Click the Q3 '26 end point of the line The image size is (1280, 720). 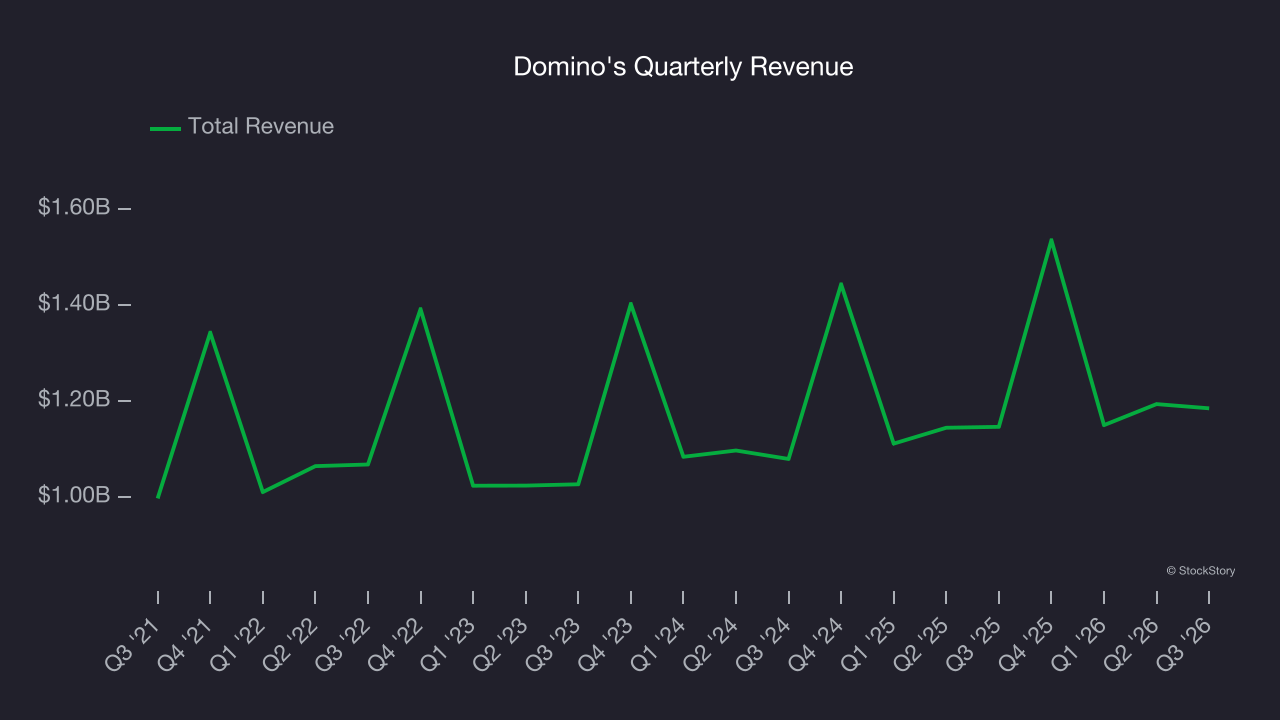pyautogui.click(x=1208, y=408)
